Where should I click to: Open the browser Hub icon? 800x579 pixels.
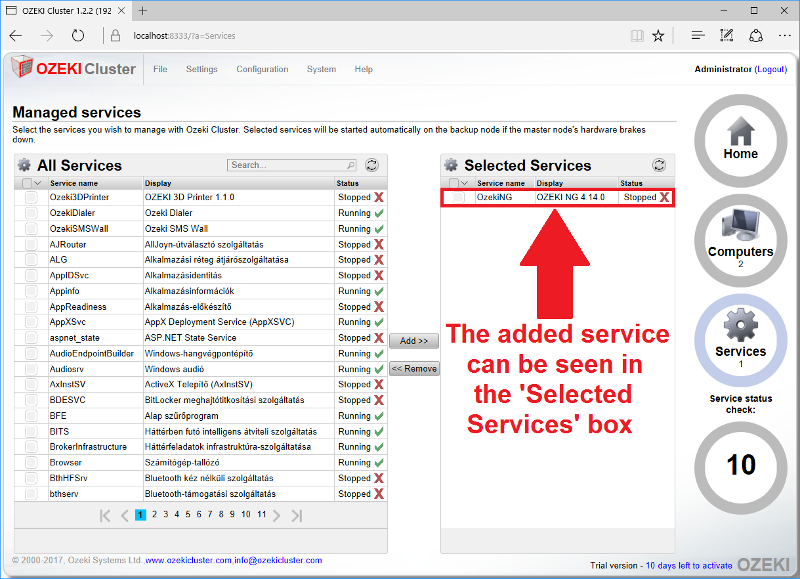pyautogui.click(x=698, y=36)
